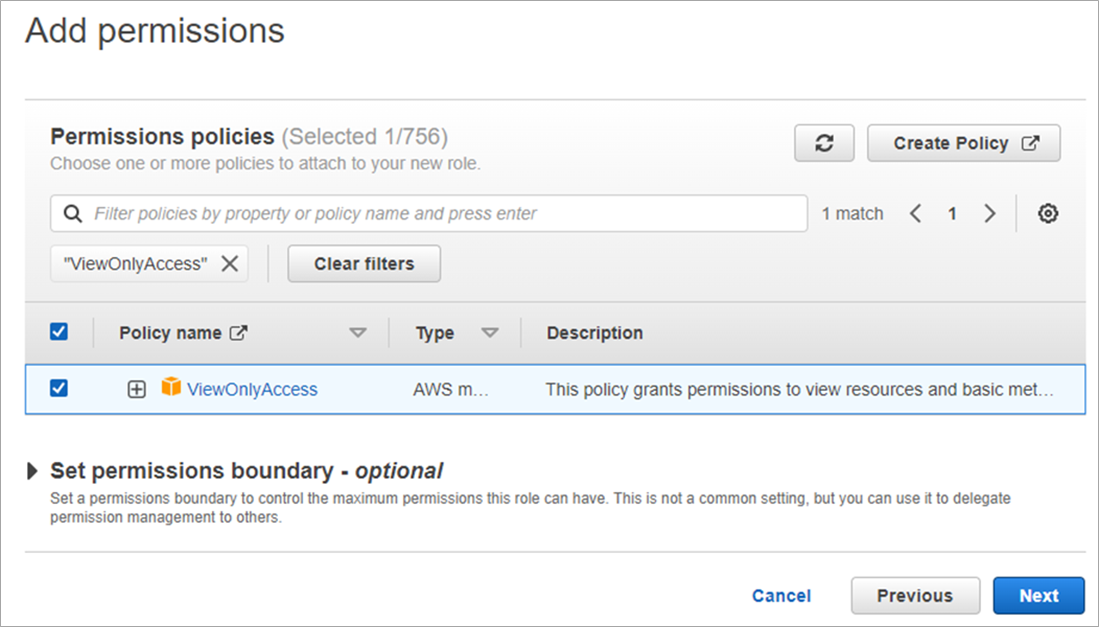Open the Type column sort dropdown
This screenshot has height=627, width=1099.
pos(490,333)
